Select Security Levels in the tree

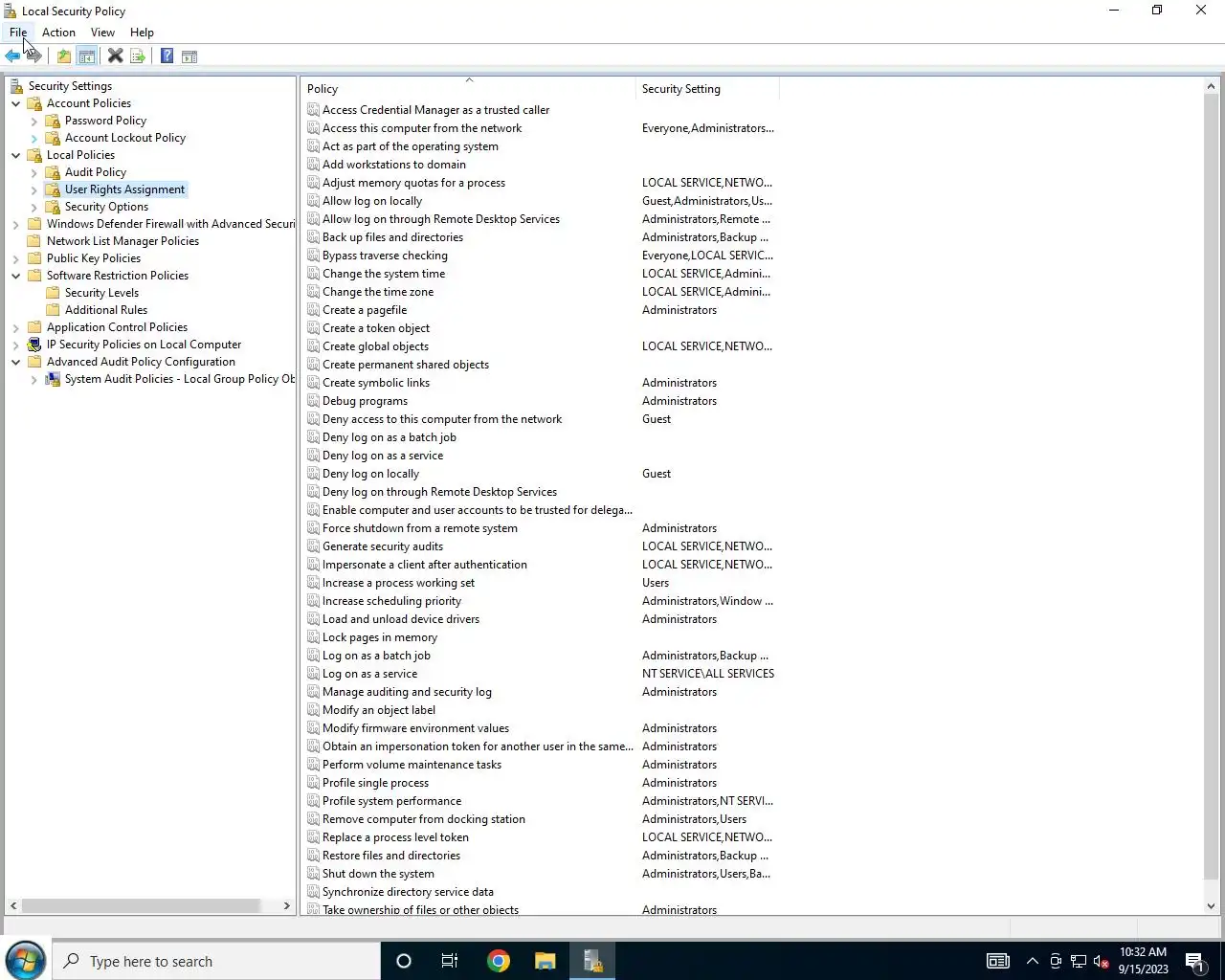coord(101,293)
